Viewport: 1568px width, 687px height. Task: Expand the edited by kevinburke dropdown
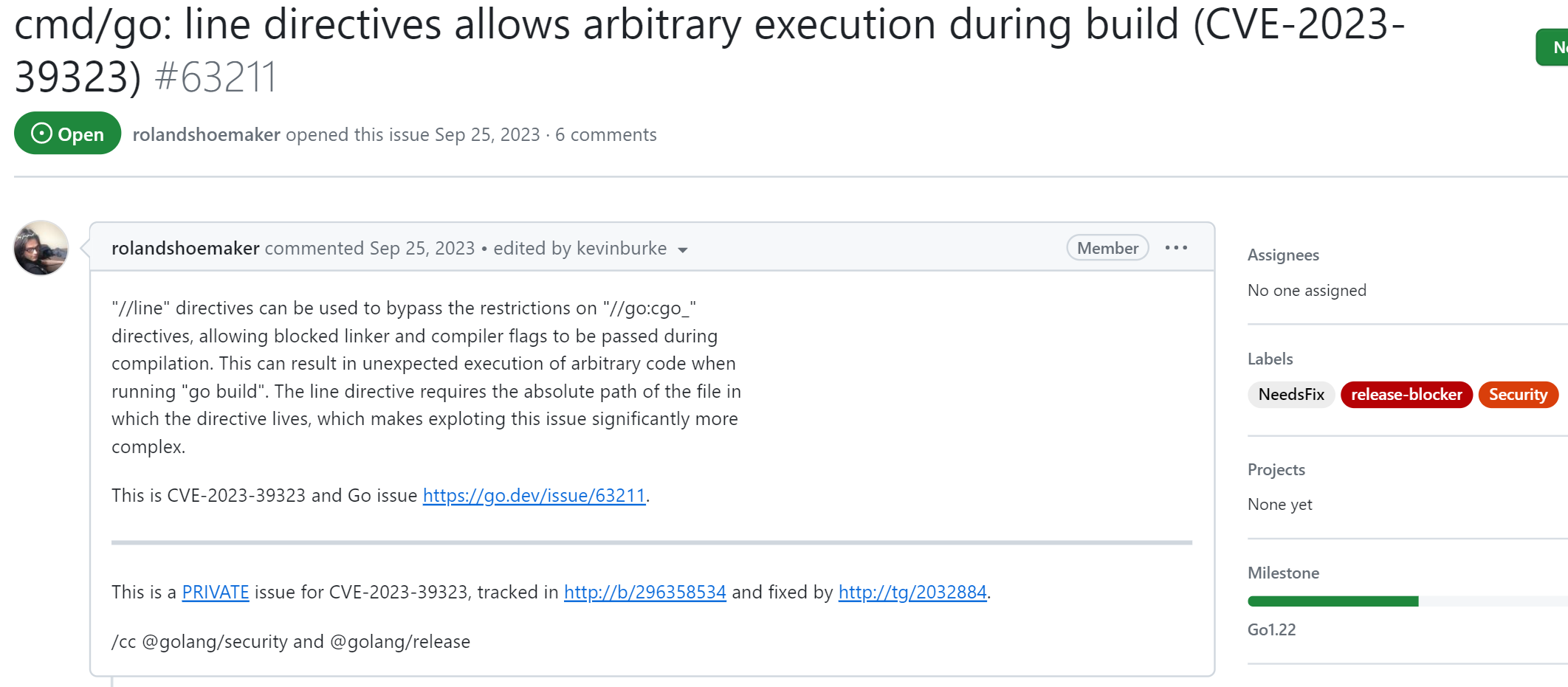click(x=683, y=249)
